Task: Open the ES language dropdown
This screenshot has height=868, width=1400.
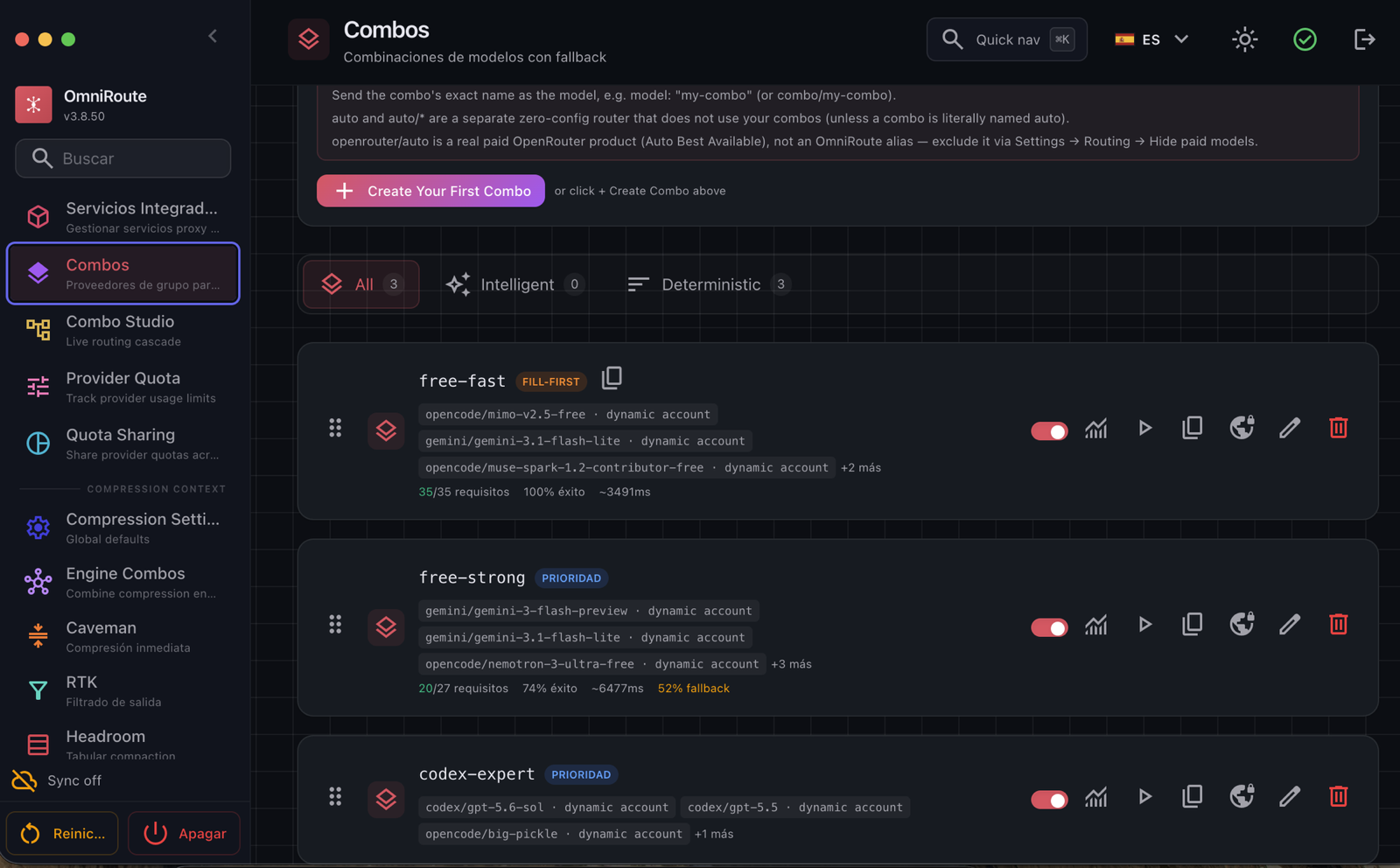Action: pos(1151,39)
